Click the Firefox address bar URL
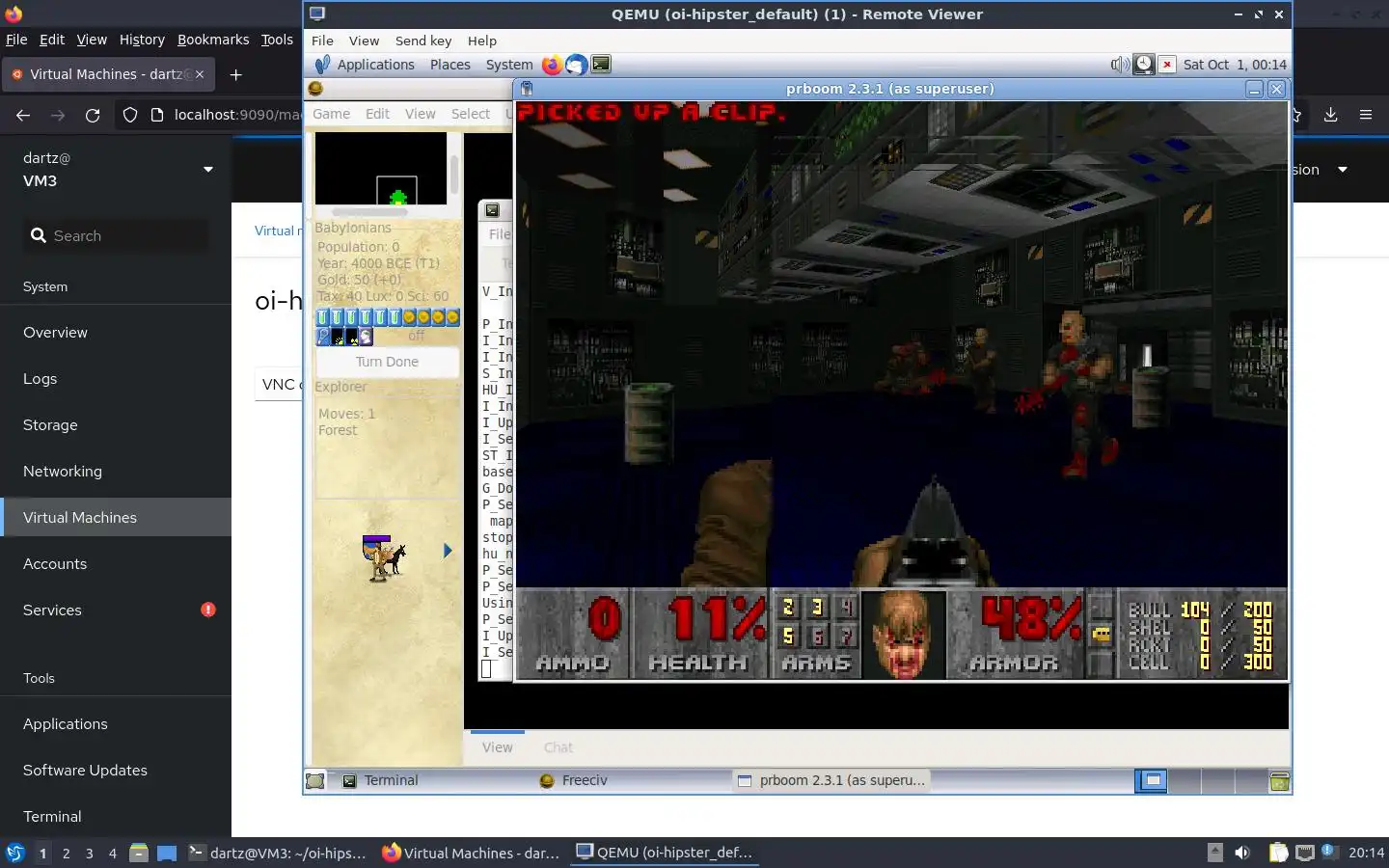 (x=236, y=115)
